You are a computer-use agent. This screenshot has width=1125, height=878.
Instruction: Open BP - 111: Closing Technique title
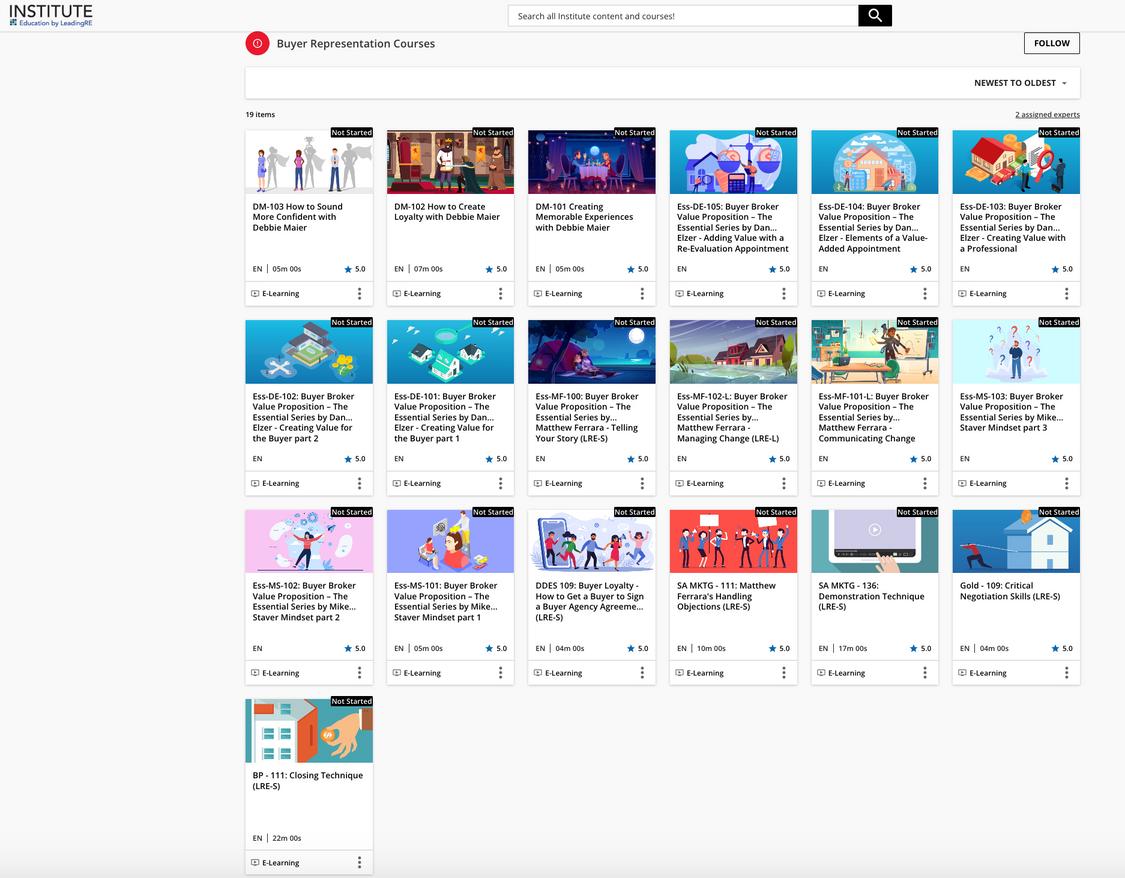pos(307,780)
